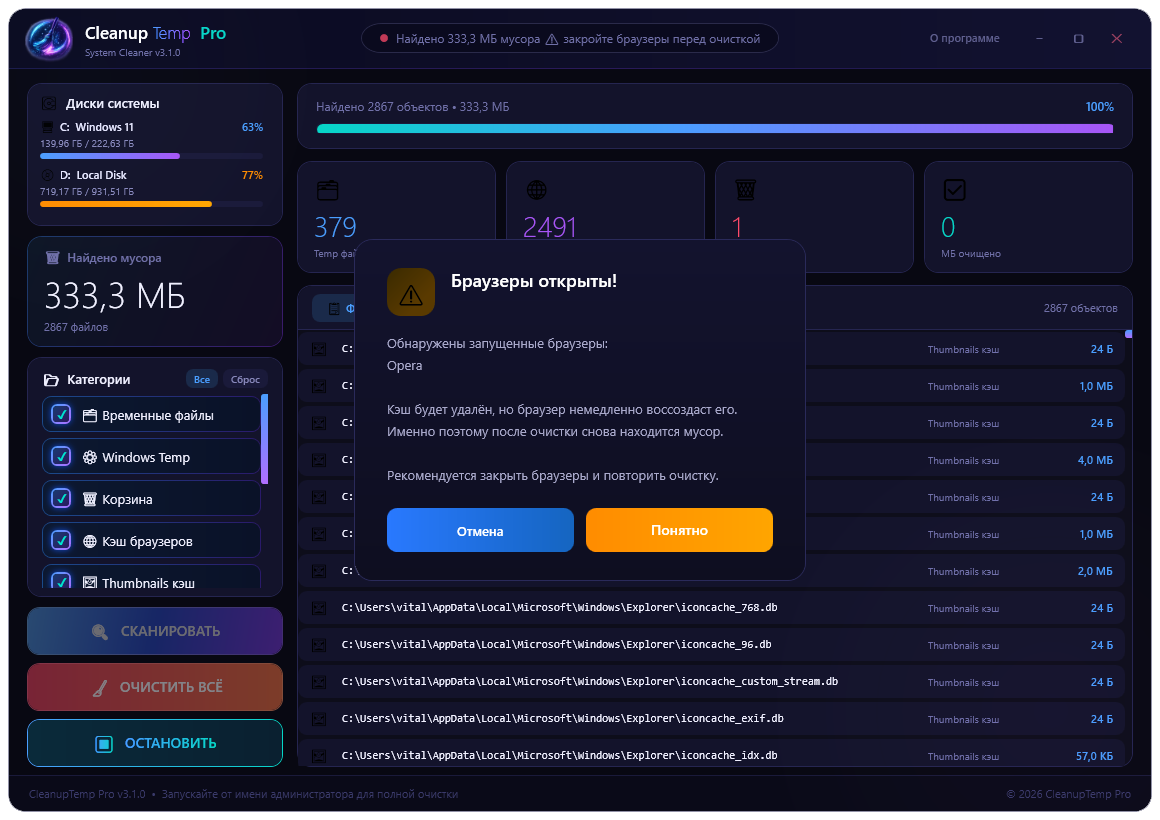1160x820 pixels.
Task: Click the file list scrollbar thumb
Action: tap(1128, 335)
